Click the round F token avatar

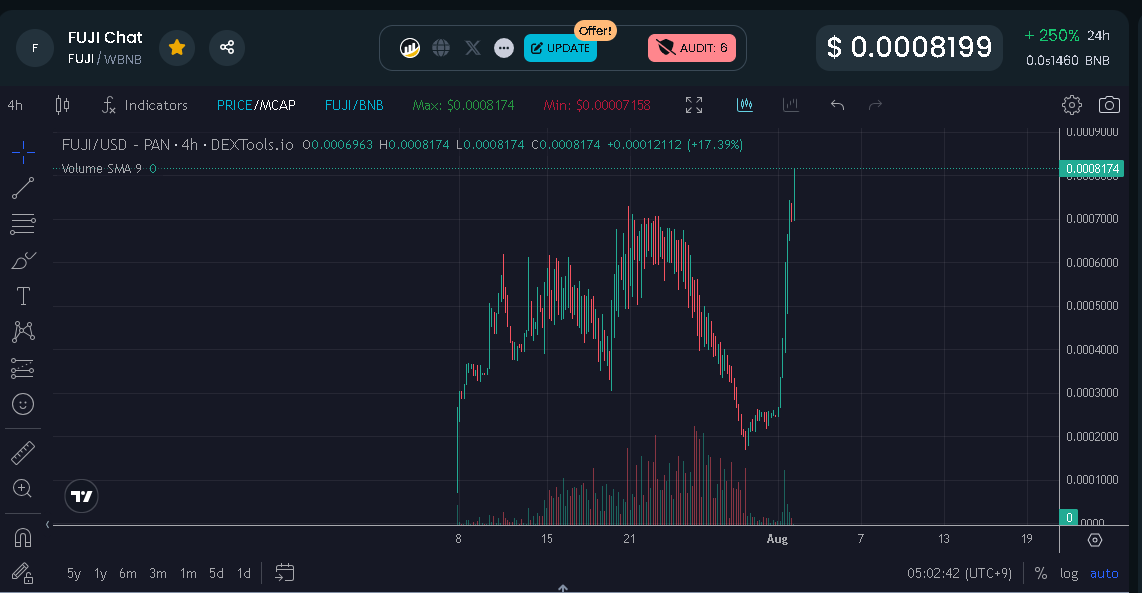point(34,48)
